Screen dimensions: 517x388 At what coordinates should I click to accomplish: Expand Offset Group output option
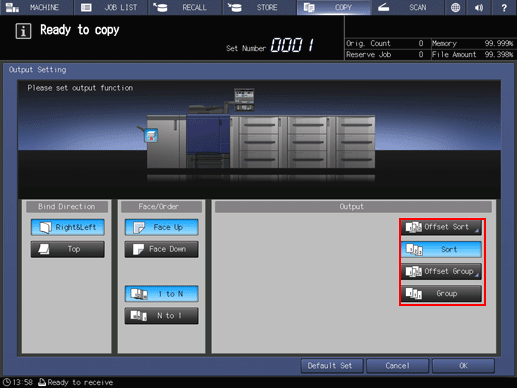tap(441, 271)
